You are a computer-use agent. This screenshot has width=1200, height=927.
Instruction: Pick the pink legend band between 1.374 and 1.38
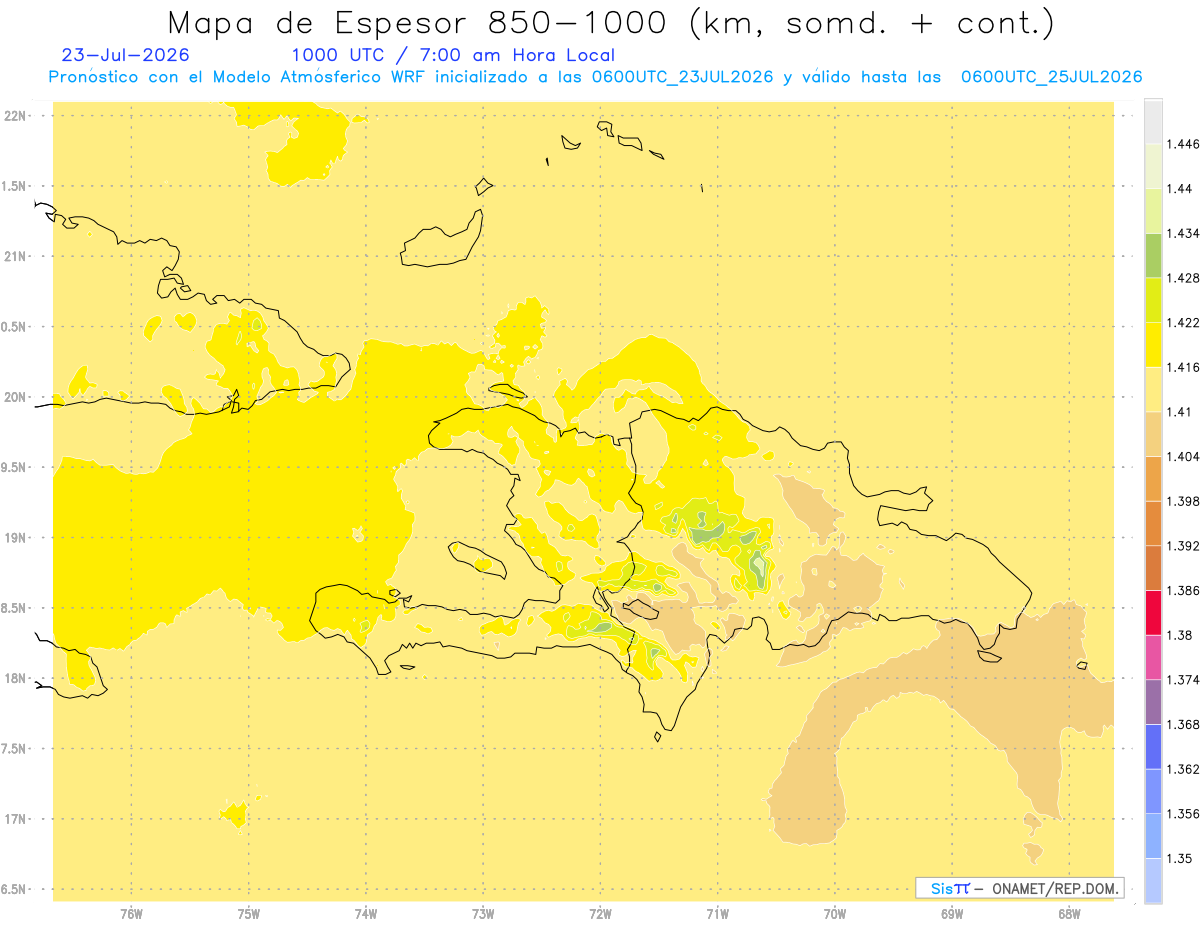click(x=1153, y=657)
